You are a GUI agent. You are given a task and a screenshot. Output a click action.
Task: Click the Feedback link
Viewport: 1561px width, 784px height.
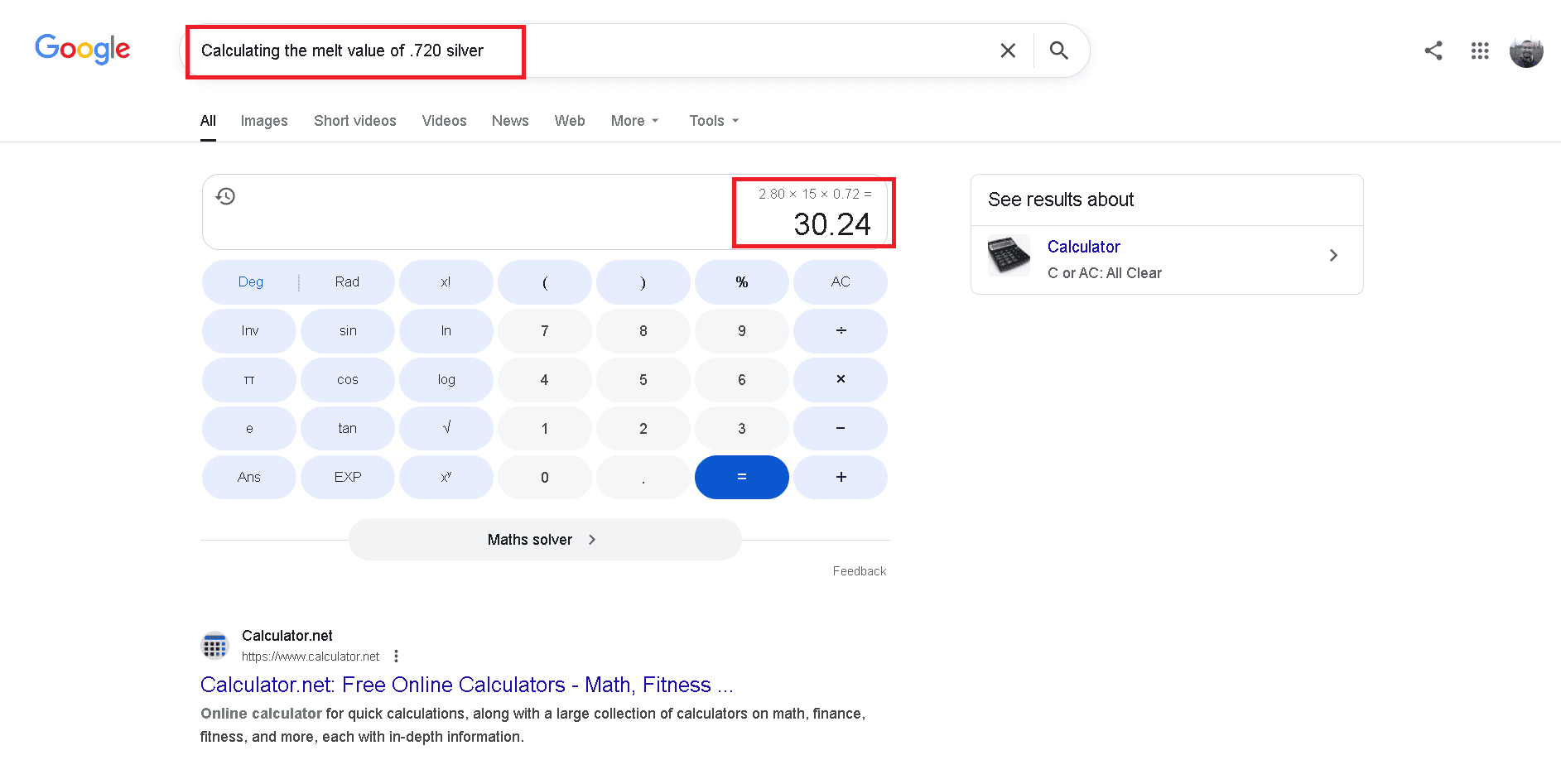click(x=859, y=570)
